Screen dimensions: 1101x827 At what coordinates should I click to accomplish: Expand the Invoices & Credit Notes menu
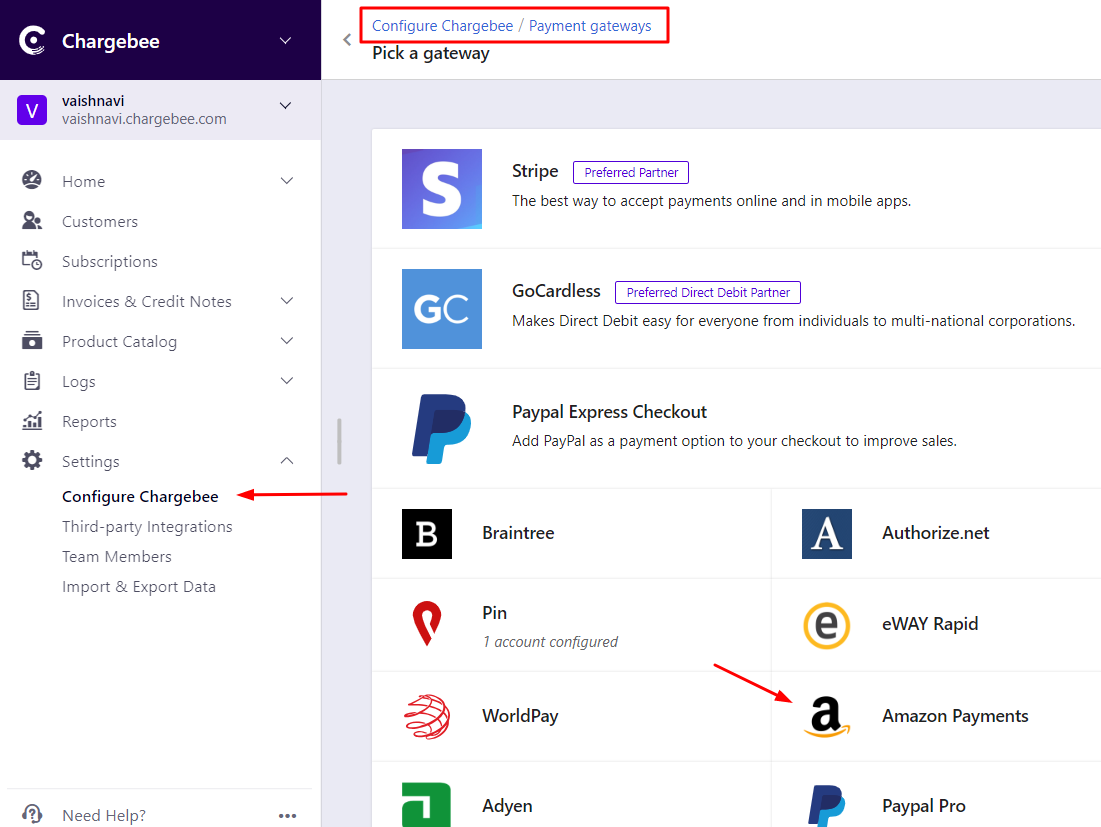point(287,301)
